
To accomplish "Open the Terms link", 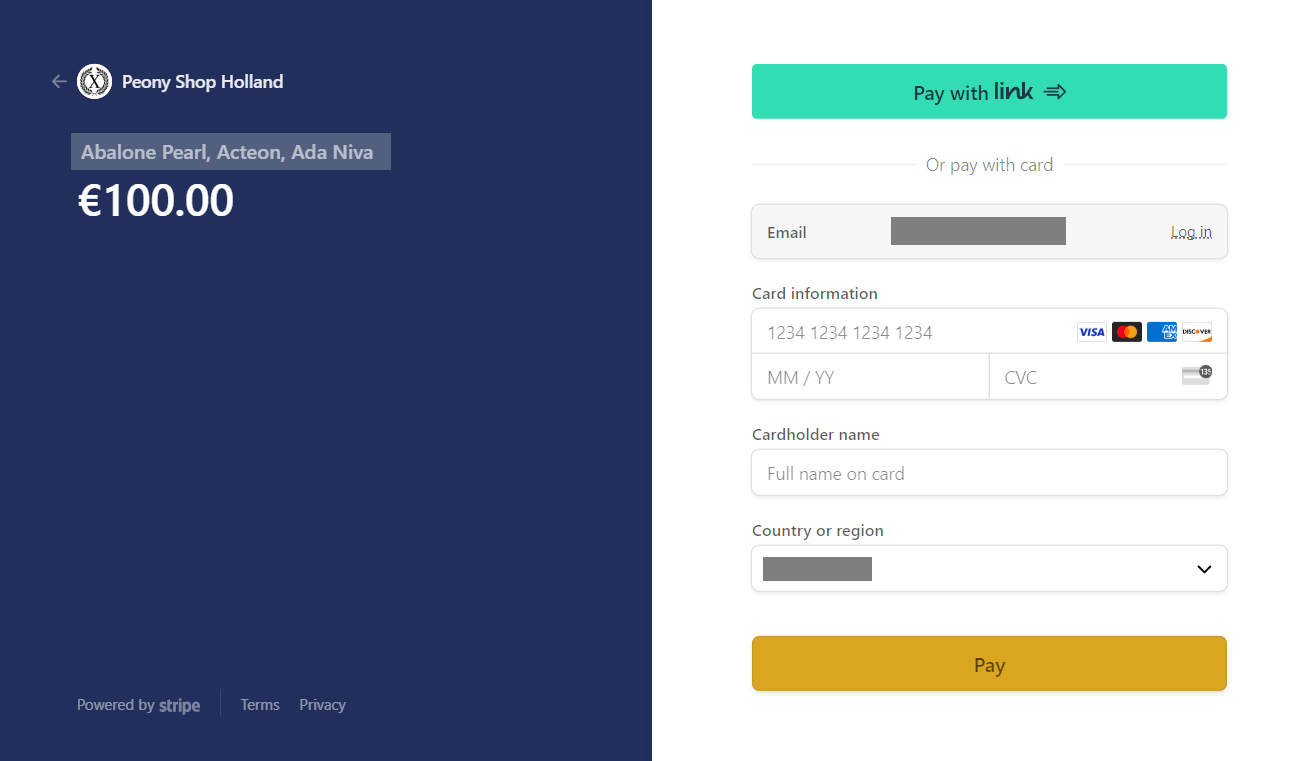I will (x=260, y=705).
